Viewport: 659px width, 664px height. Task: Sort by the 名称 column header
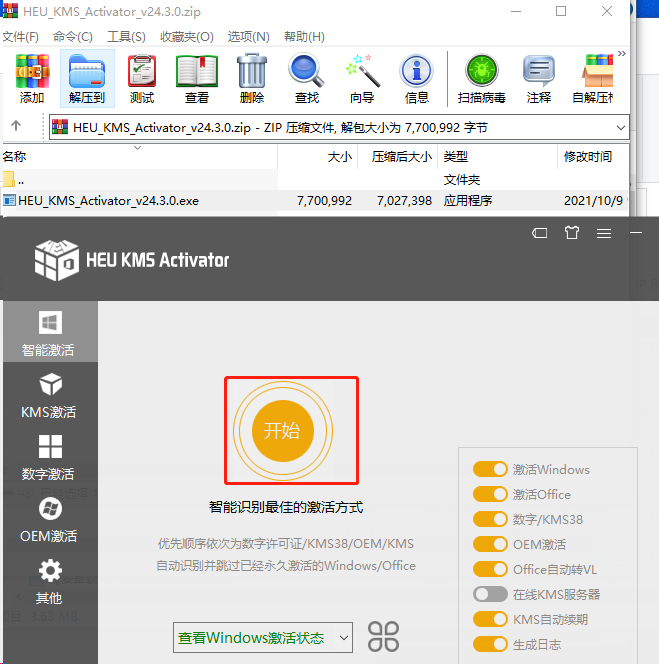[140, 157]
